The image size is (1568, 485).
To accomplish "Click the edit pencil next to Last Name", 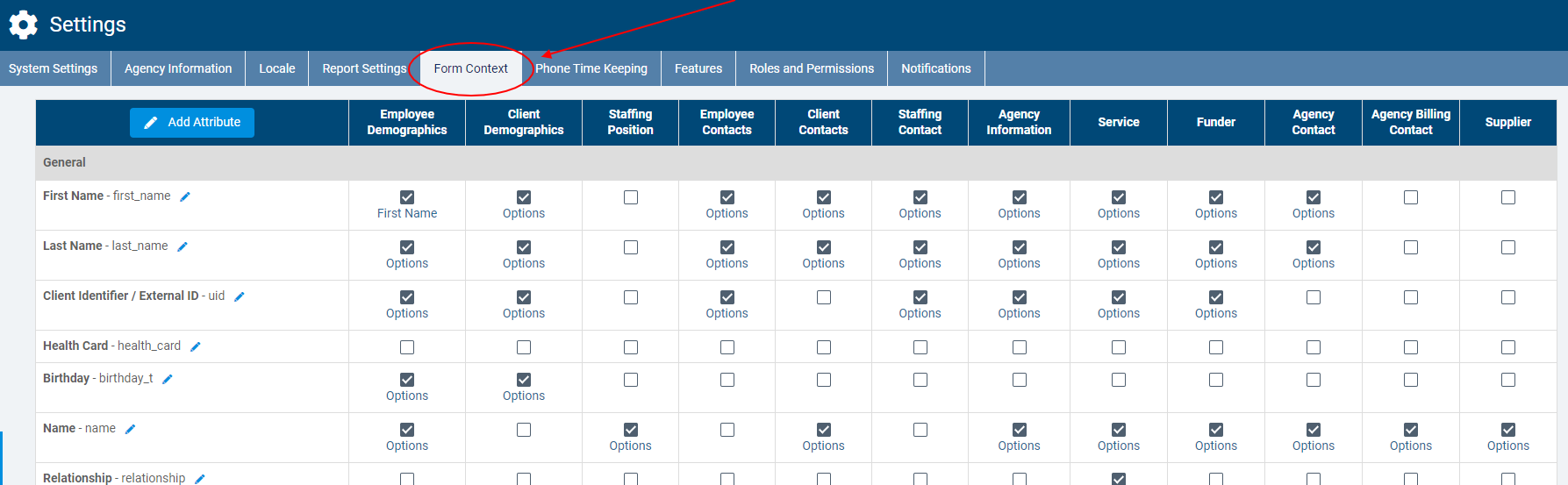I will [x=183, y=246].
